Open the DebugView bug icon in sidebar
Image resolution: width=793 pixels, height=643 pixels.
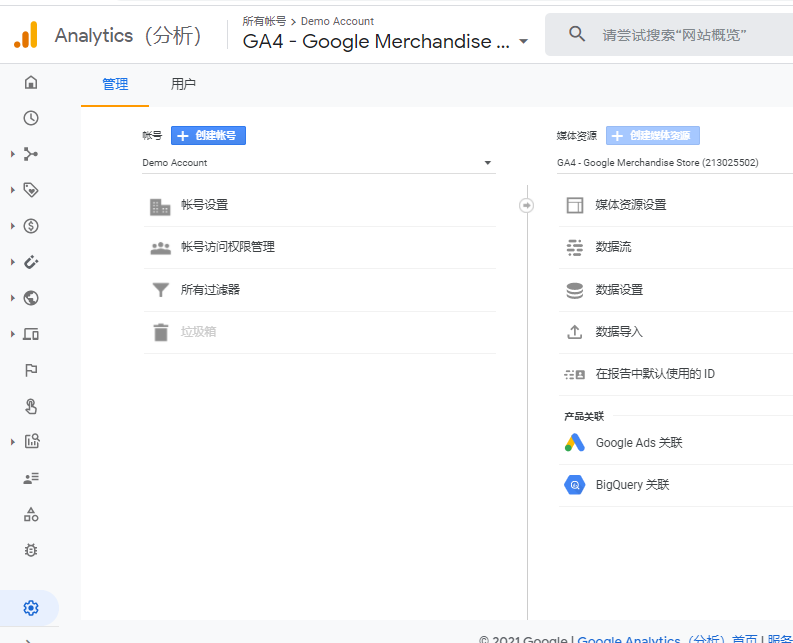click(x=31, y=550)
